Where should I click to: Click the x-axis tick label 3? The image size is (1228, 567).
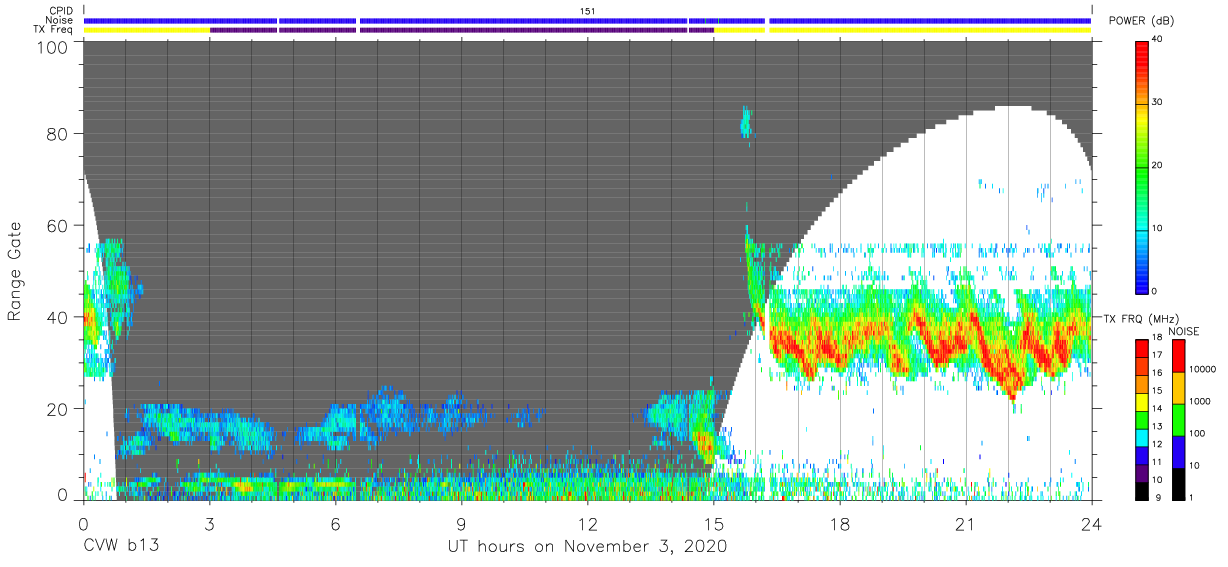click(209, 523)
